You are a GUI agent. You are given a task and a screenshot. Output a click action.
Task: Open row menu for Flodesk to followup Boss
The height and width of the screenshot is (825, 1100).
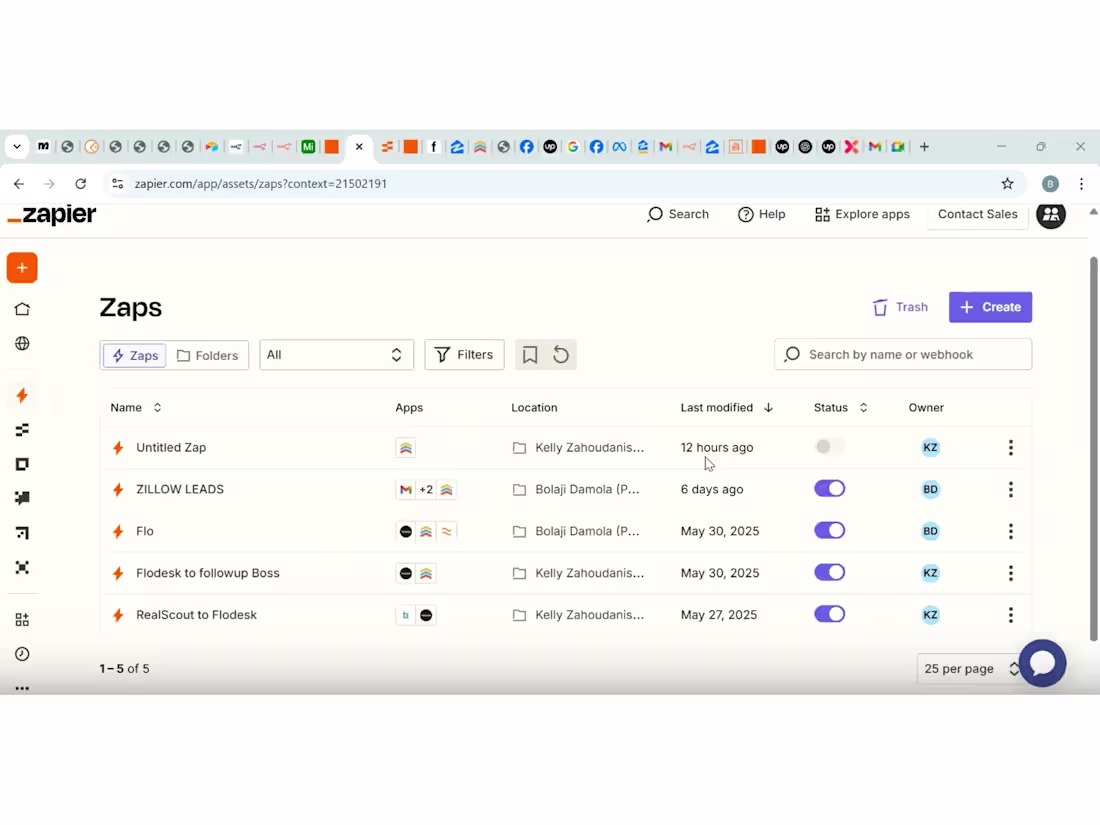tap(1010, 573)
